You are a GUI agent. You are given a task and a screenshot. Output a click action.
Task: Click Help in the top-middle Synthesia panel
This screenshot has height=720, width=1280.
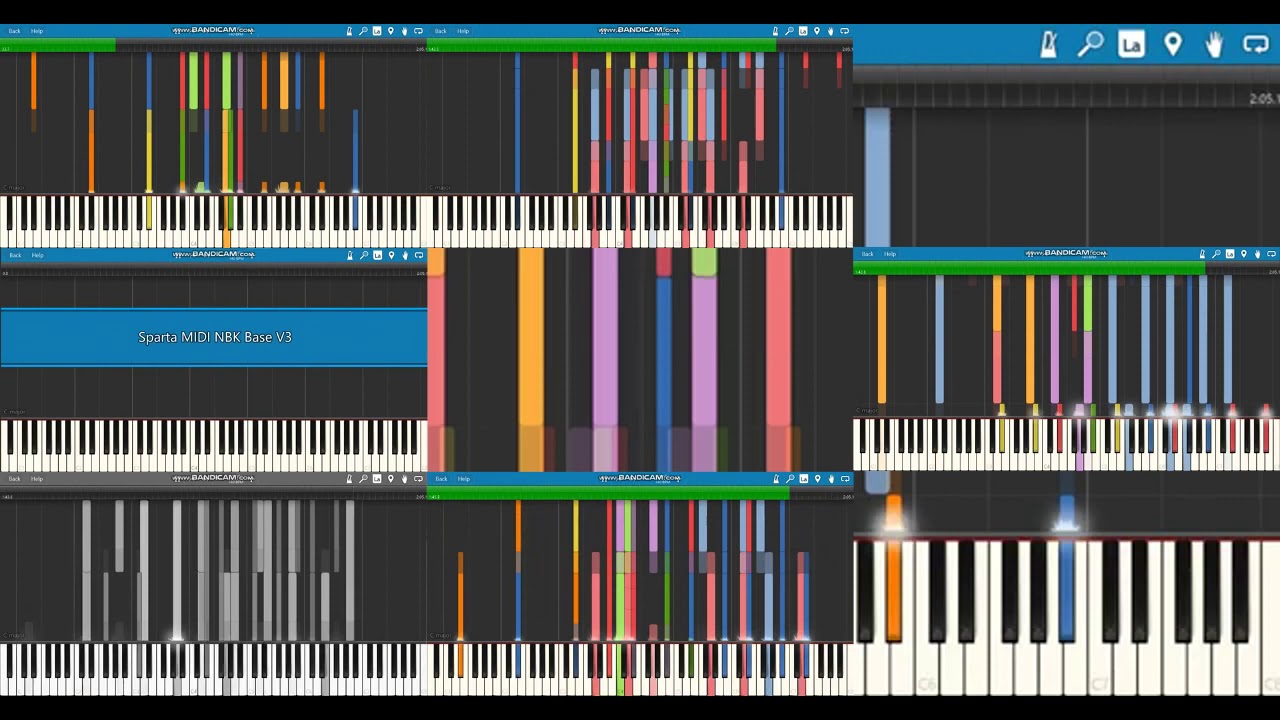tap(463, 31)
